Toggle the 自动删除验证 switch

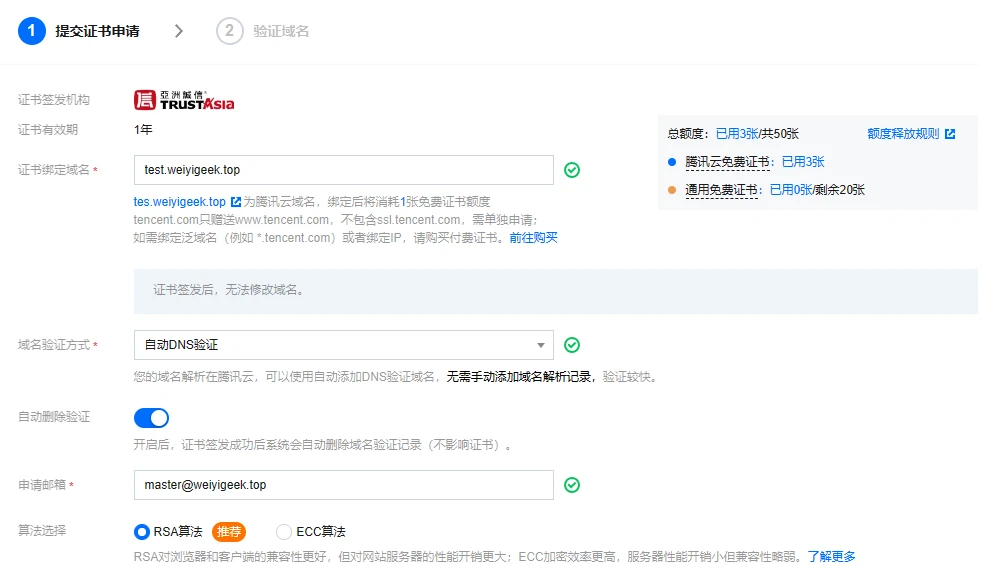(x=151, y=418)
